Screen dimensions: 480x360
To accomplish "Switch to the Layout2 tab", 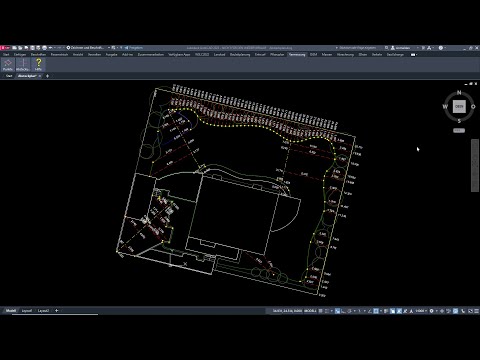I will [43, 311].
